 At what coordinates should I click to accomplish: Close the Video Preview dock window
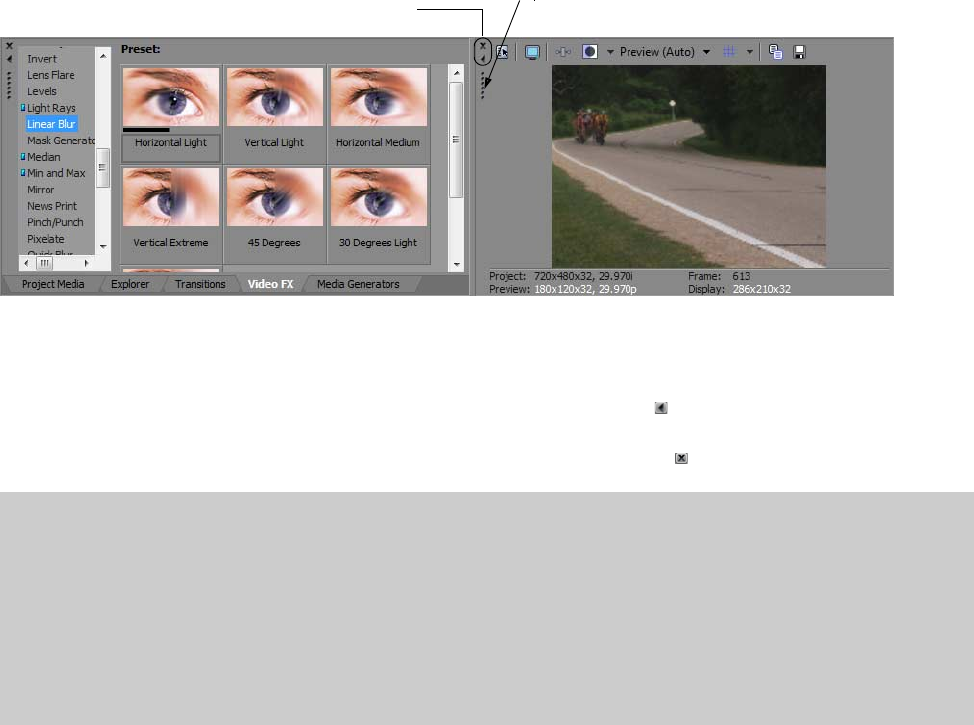483,46
